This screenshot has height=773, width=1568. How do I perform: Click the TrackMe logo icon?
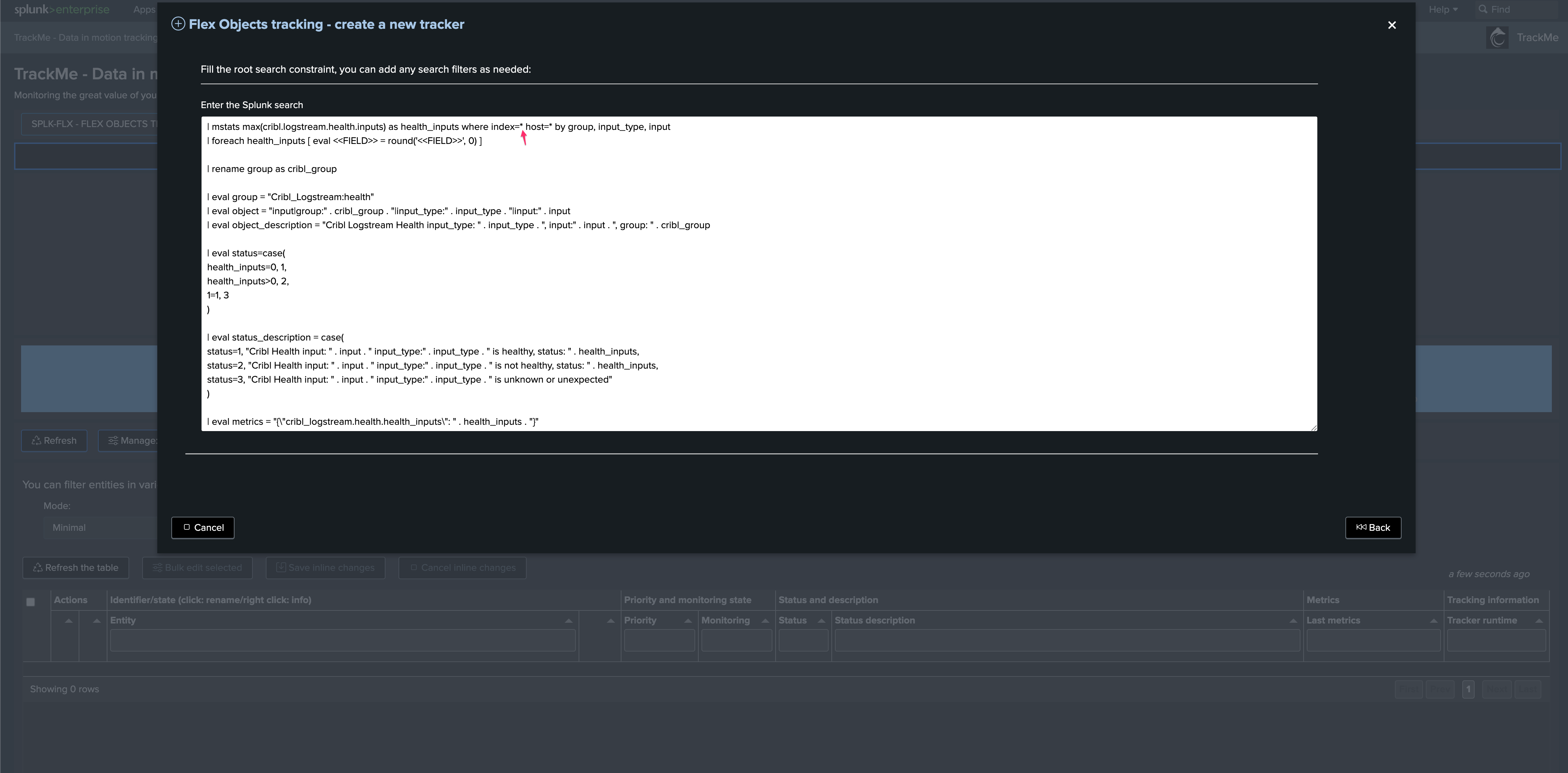(1497, 38)
